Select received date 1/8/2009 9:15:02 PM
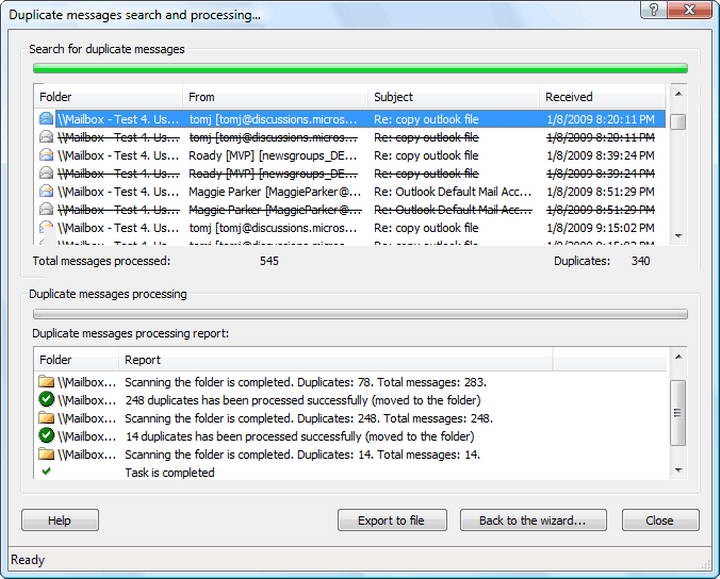The width and height of the screenshot is (720, 579). 600,228
